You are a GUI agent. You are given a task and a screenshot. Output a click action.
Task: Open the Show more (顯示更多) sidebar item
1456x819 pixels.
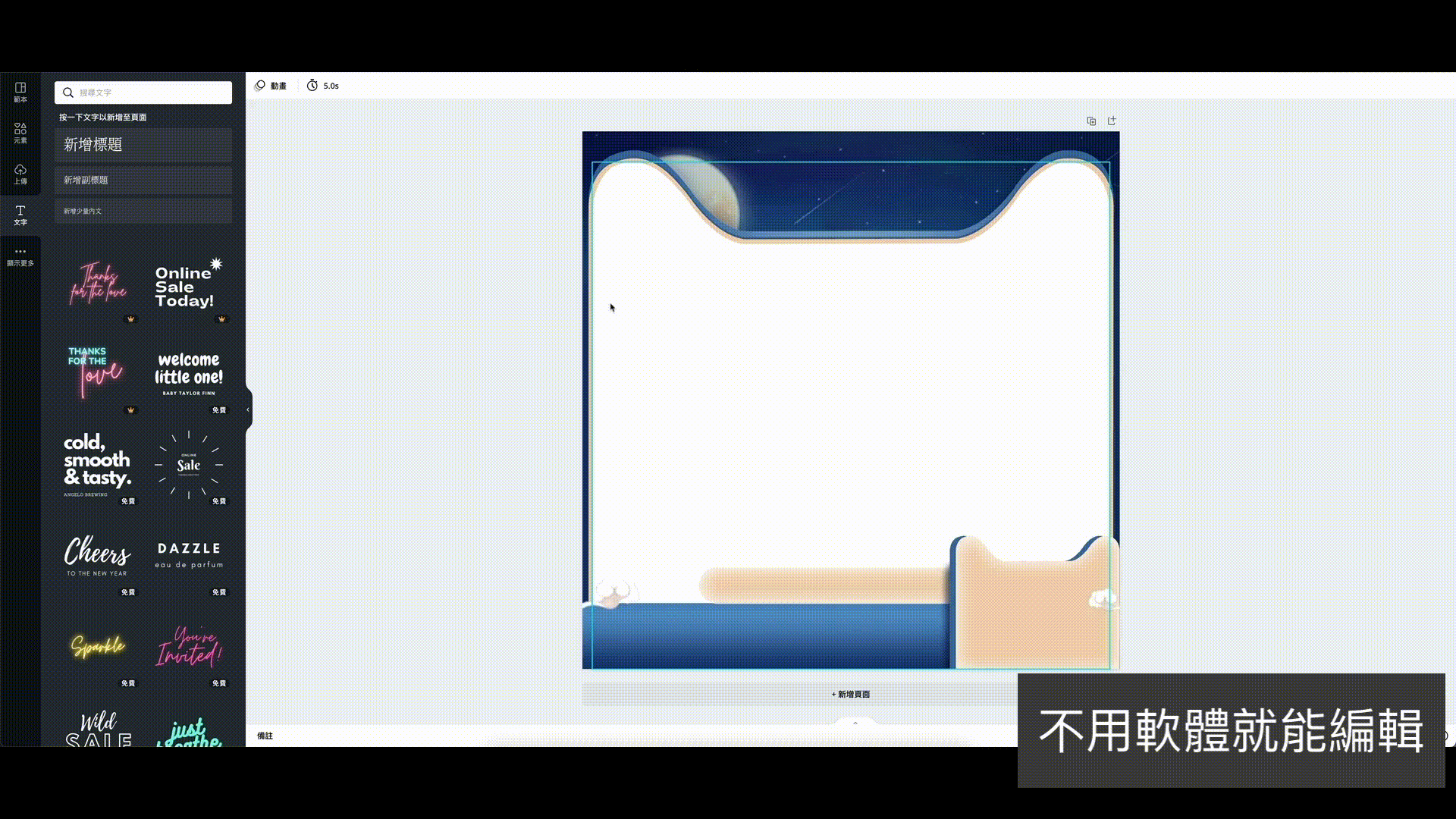[20, 256]
